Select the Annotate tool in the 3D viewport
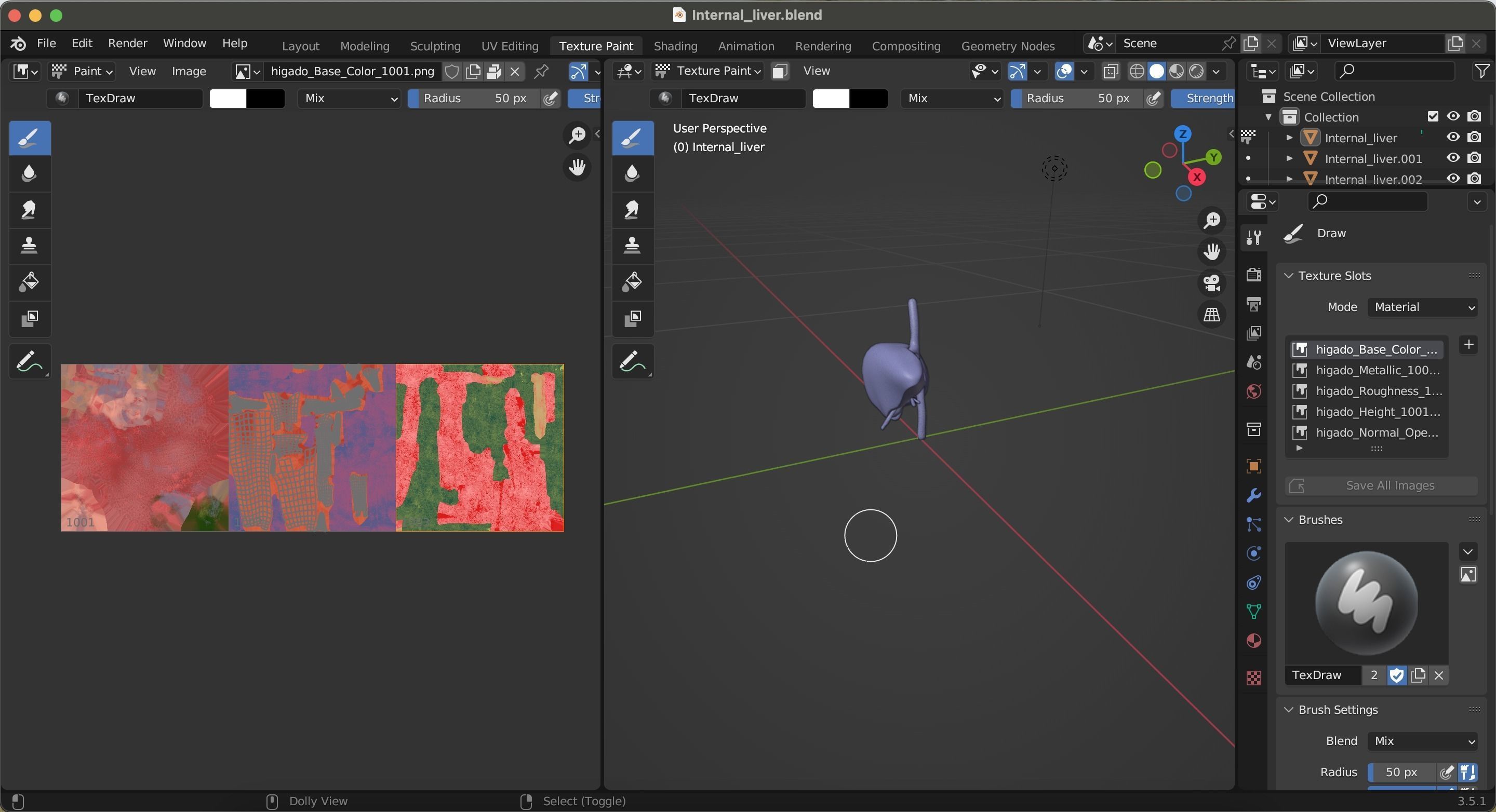The width and height of the screenshot is (1496, 812). (x=633, y=361)
